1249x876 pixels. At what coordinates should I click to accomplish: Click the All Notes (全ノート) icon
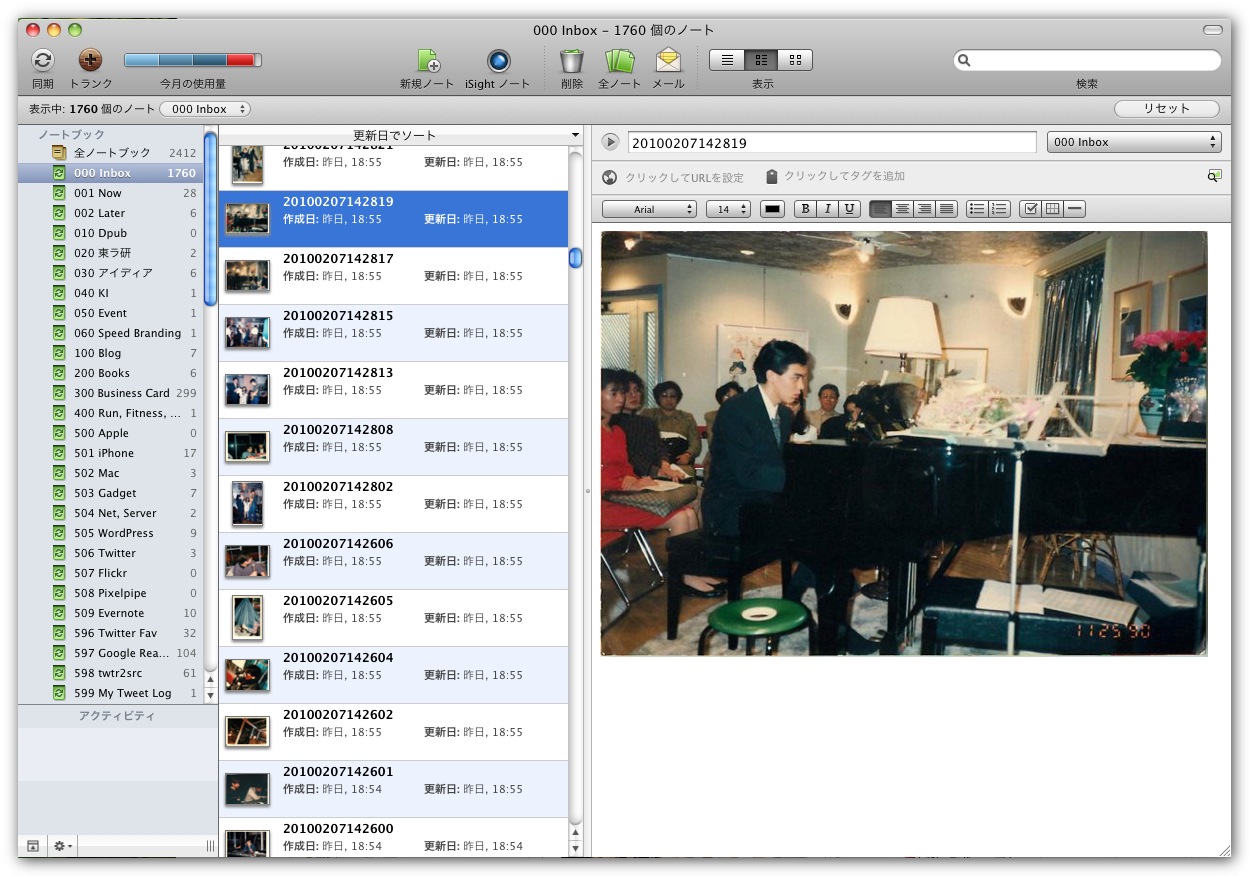click(619, 61)
